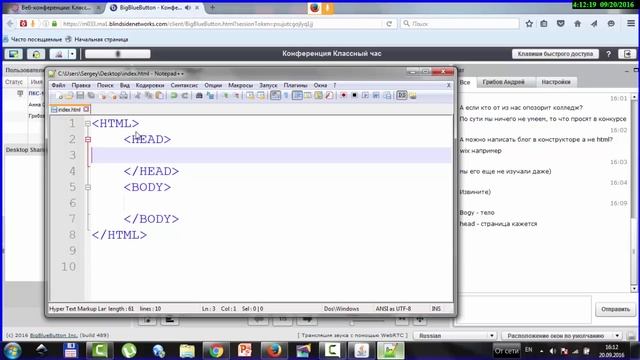Click the chat message input field

524,309
